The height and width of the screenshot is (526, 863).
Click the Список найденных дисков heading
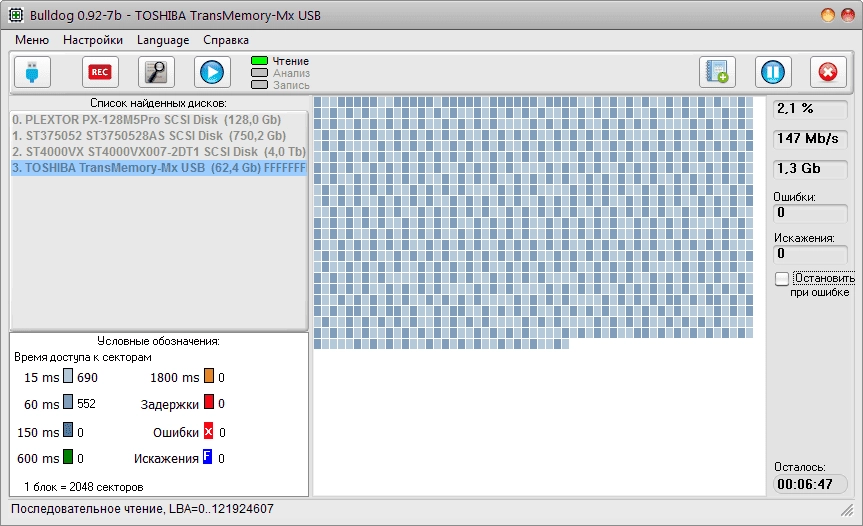pos(159,103)
